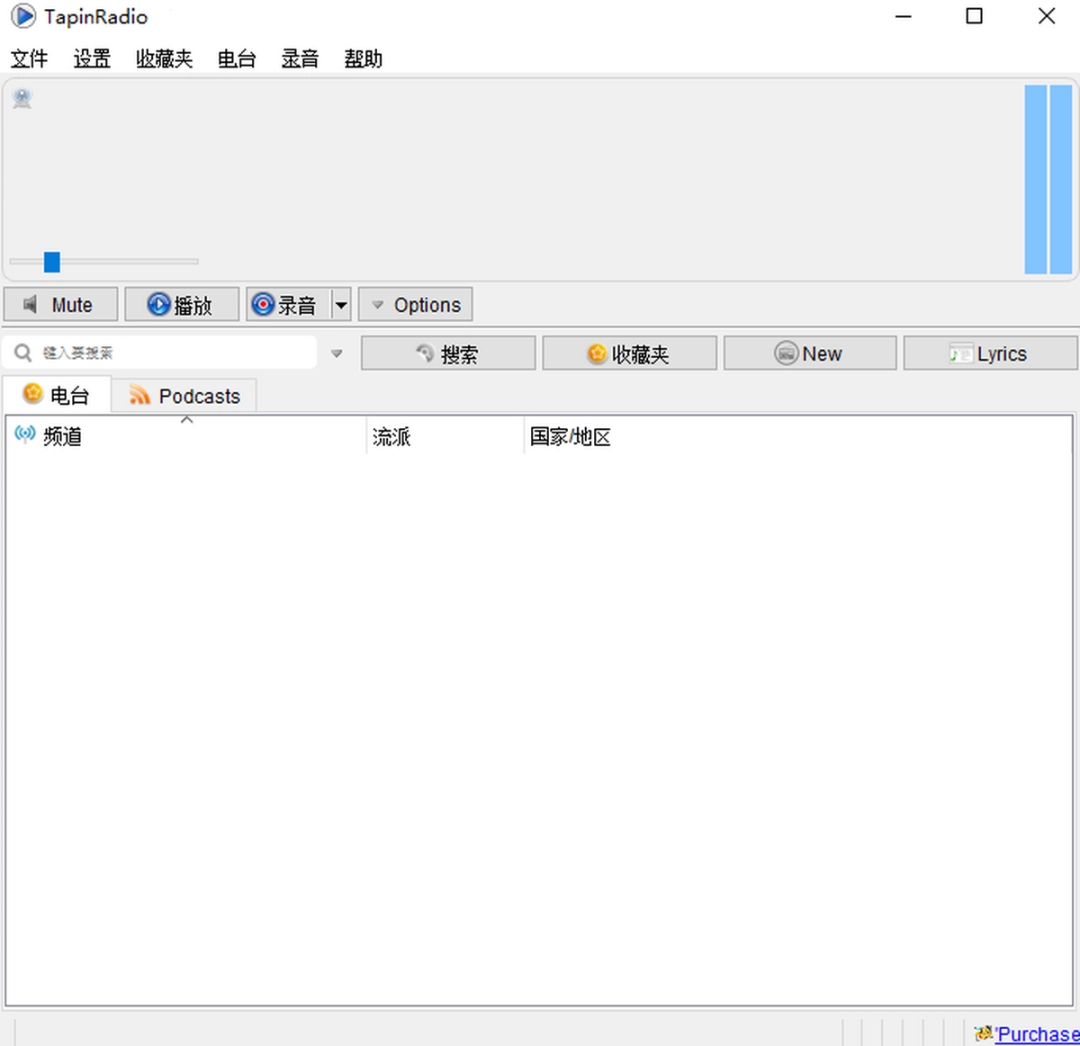Screen dimensions: 1080x1046
Task: Click the red record icon on 录音 button
Action: (x=263, y=304)
